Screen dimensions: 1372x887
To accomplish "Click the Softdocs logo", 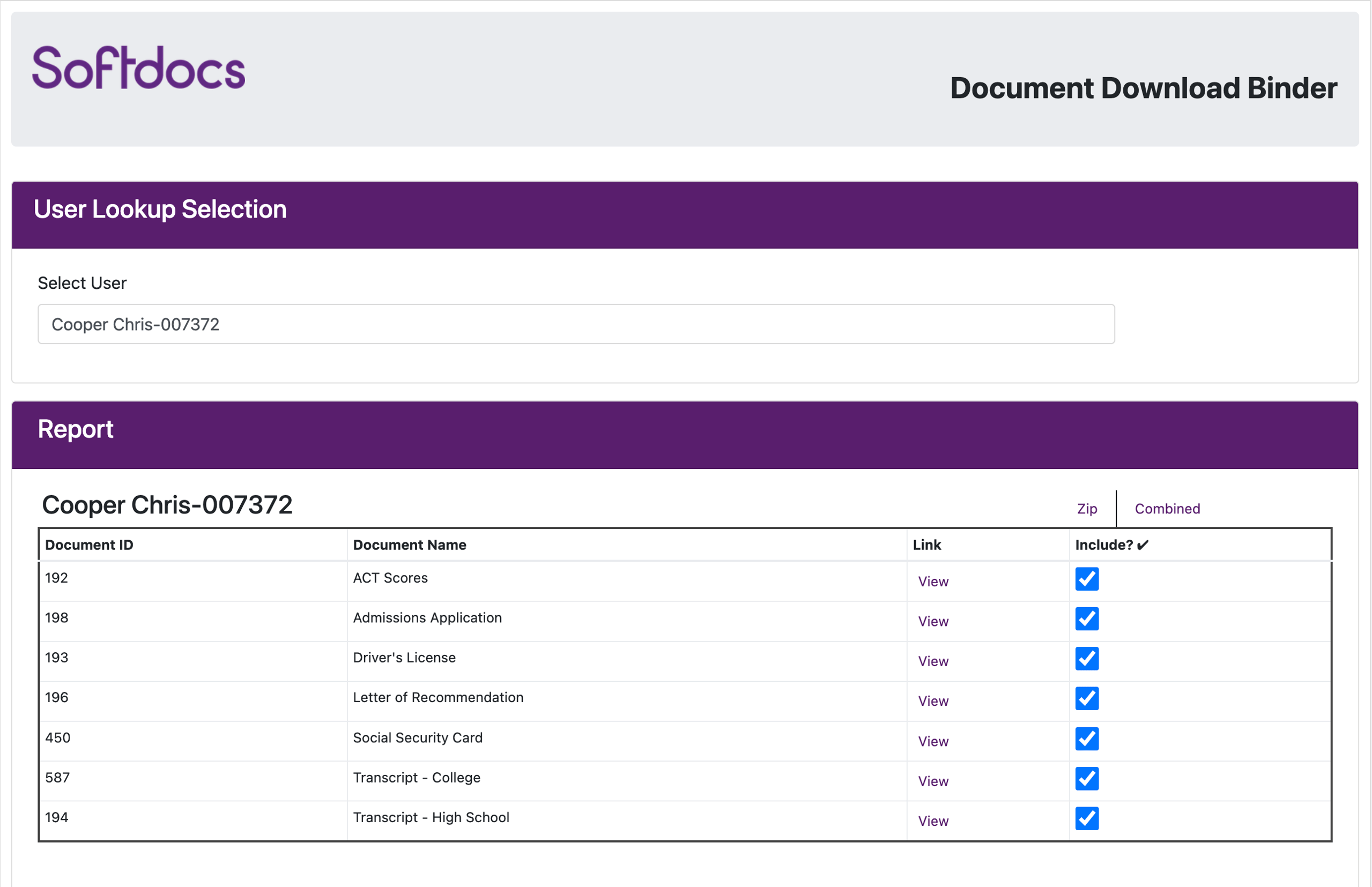I will (138, 68).
